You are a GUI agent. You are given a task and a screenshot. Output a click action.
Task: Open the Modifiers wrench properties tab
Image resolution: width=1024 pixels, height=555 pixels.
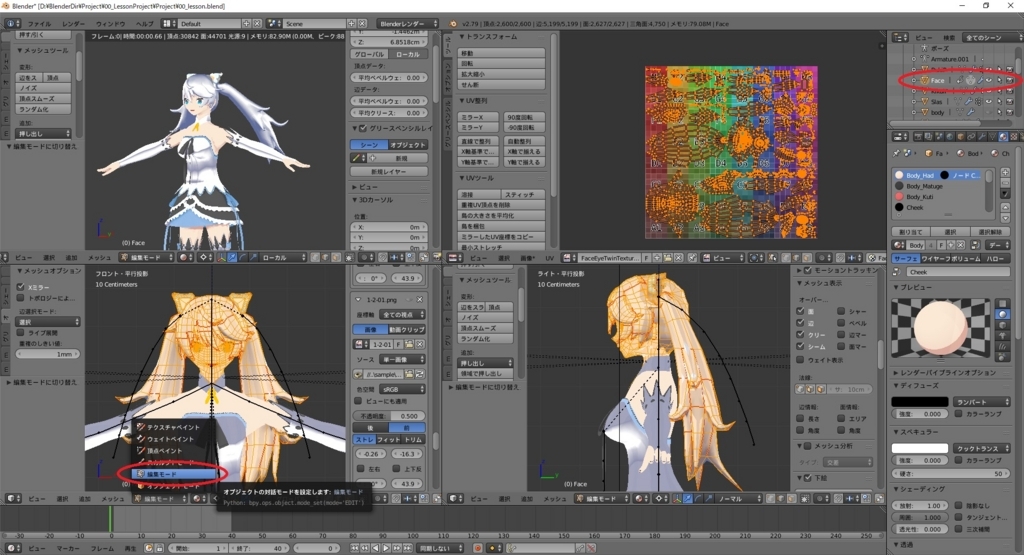point(982,136)
